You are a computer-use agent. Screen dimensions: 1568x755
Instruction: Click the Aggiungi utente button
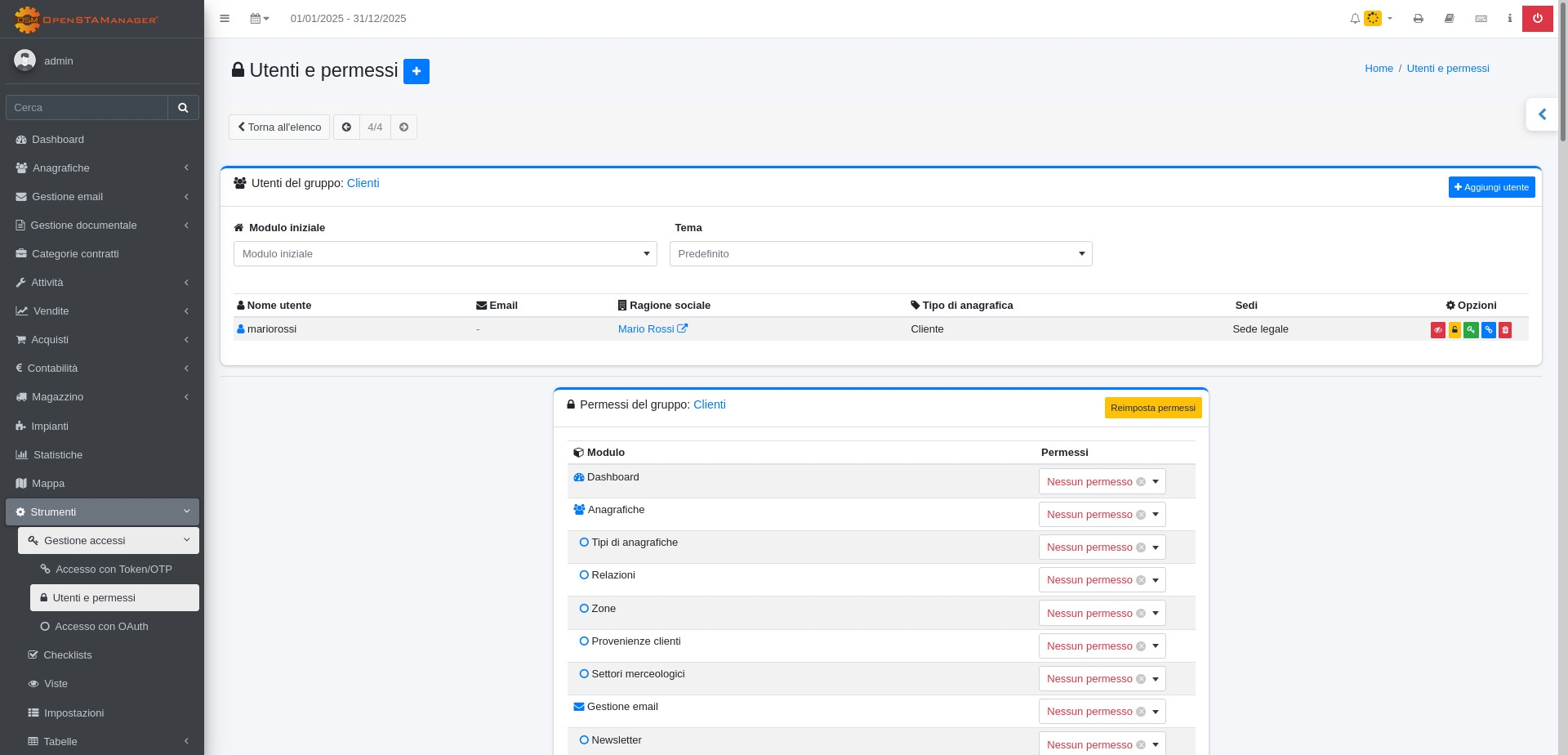tap(1491, 187)
